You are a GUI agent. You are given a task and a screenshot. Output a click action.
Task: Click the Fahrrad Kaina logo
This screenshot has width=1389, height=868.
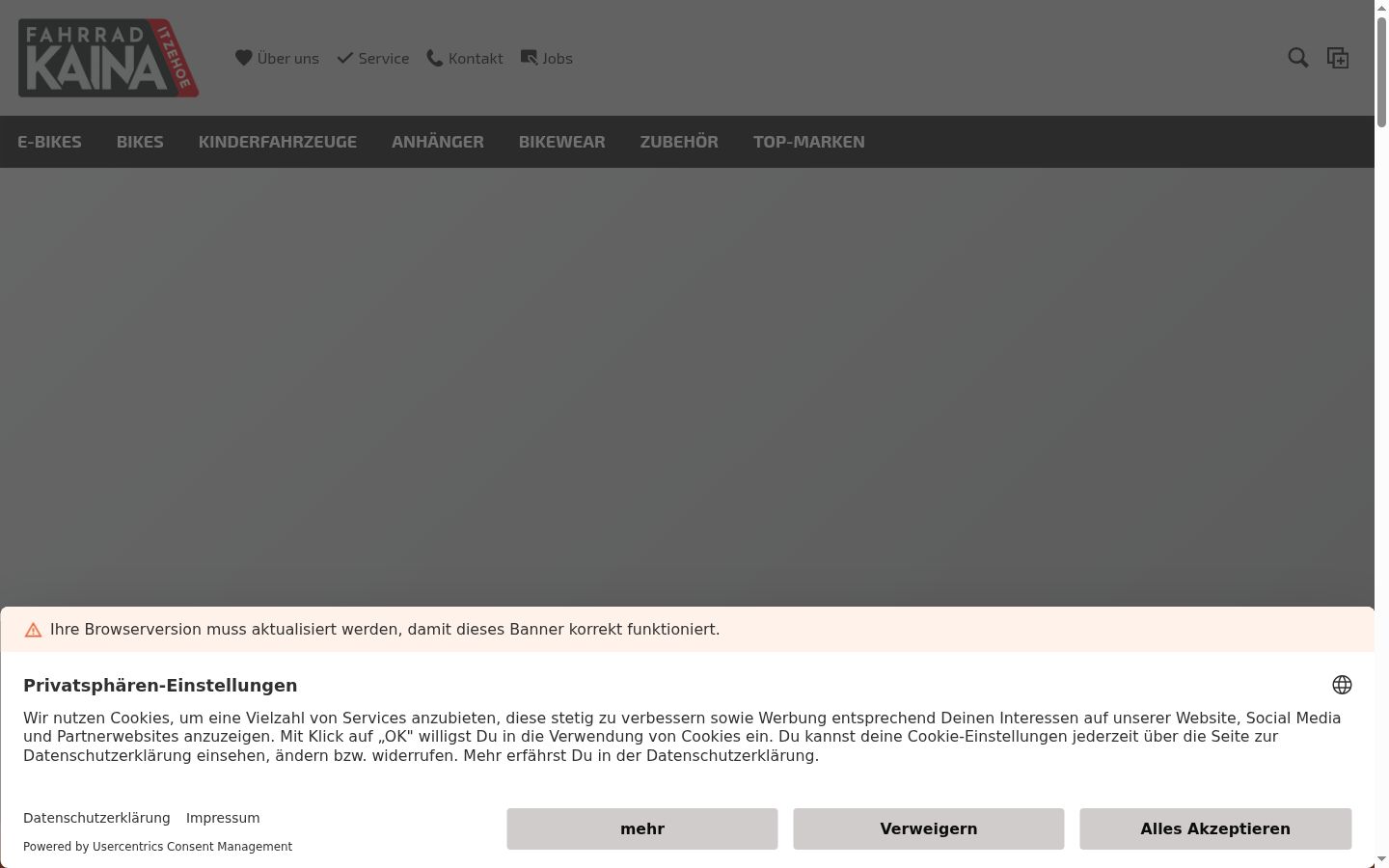108,58
